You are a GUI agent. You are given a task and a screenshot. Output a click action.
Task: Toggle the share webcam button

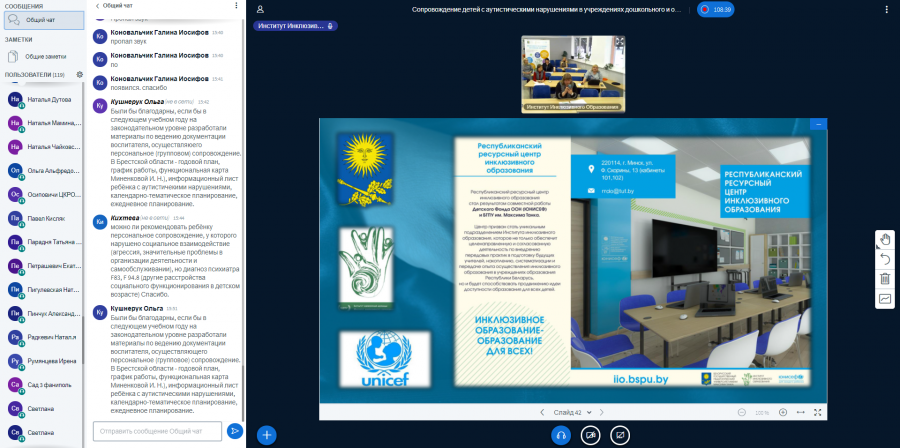[x=590, y=435]
